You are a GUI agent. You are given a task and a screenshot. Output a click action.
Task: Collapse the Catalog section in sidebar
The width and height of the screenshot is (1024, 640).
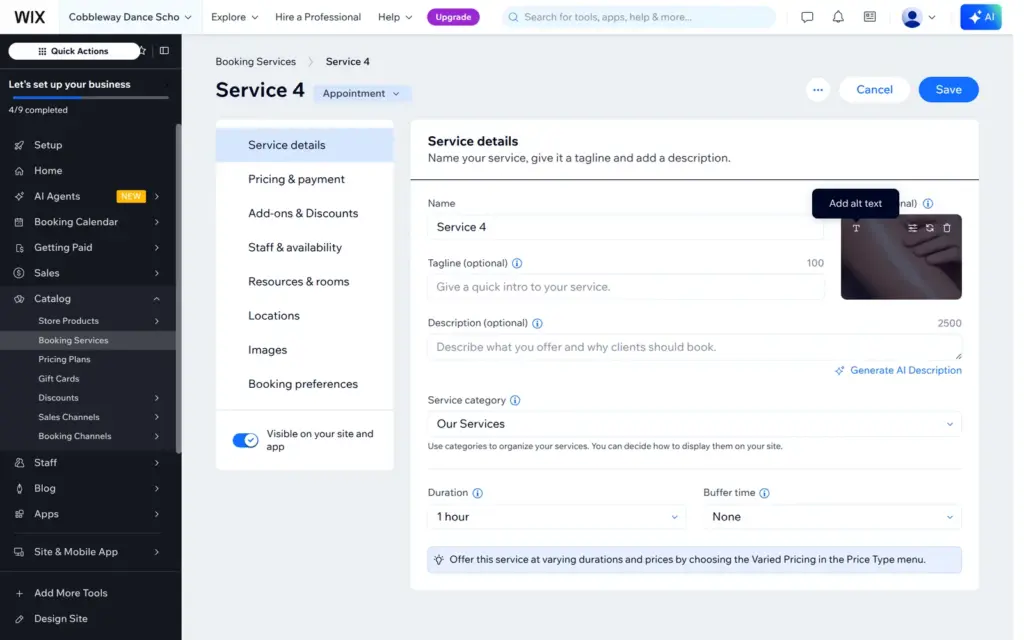[x=157, y=299]
